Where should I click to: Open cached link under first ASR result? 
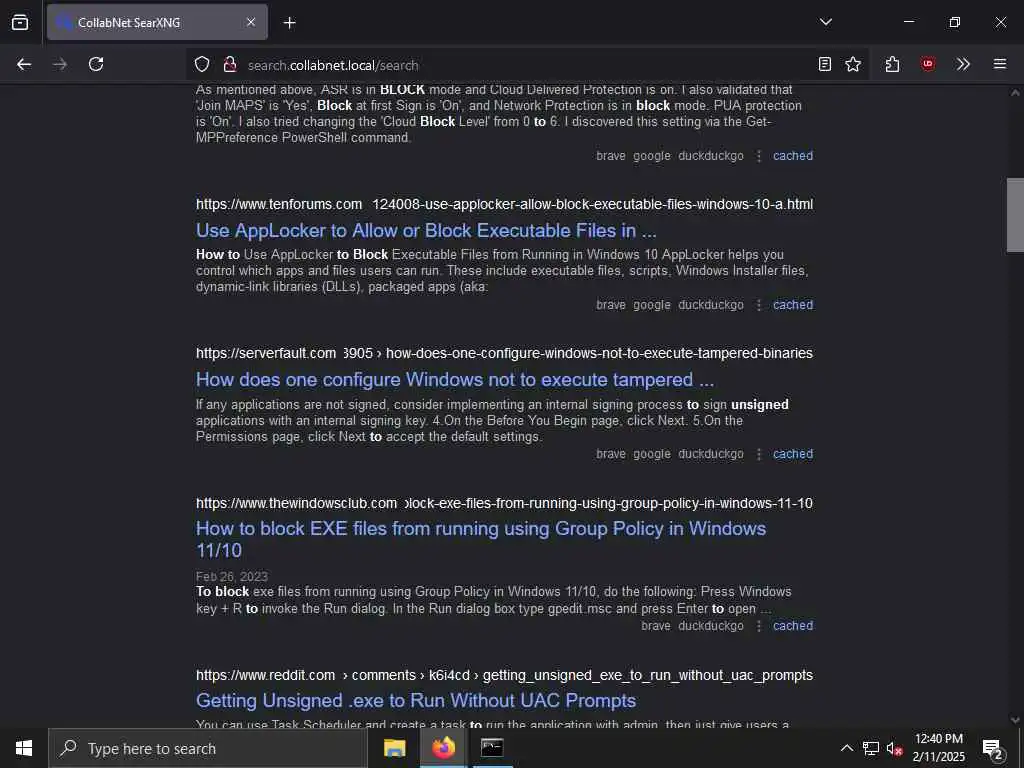pos(793,155)
